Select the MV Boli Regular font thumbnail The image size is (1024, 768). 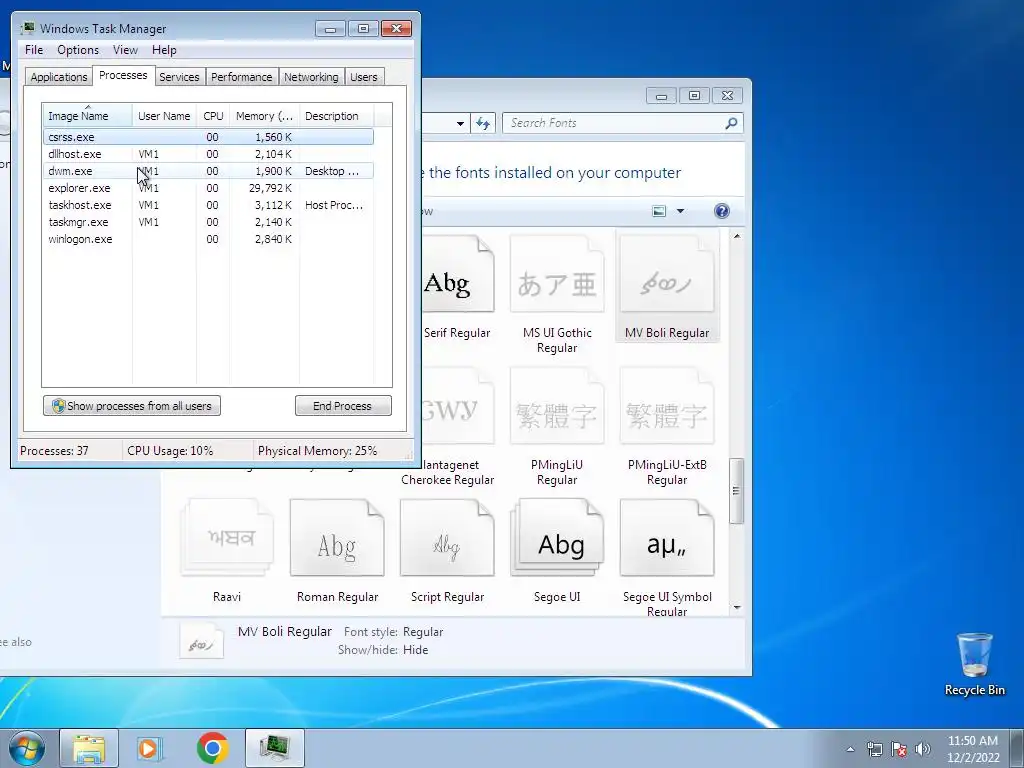click(x=667, y=287)
